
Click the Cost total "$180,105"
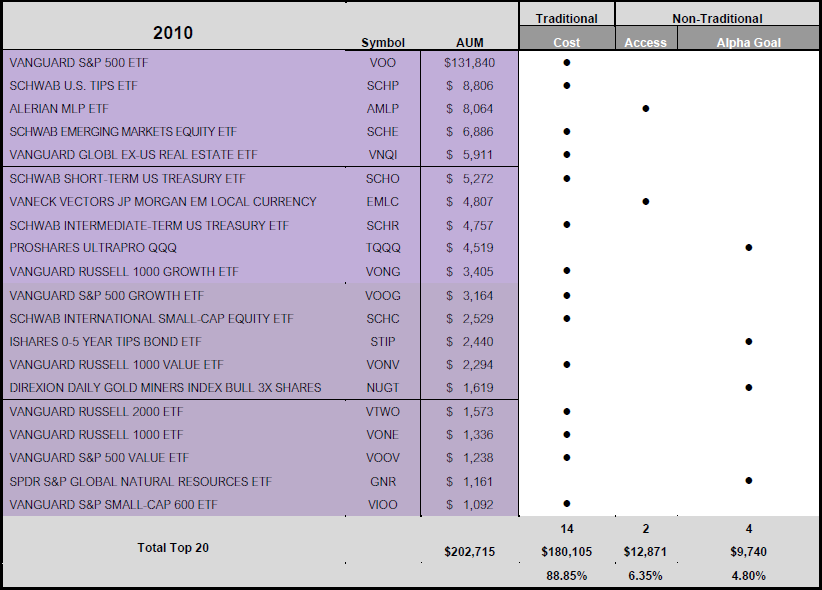[567, 552]
